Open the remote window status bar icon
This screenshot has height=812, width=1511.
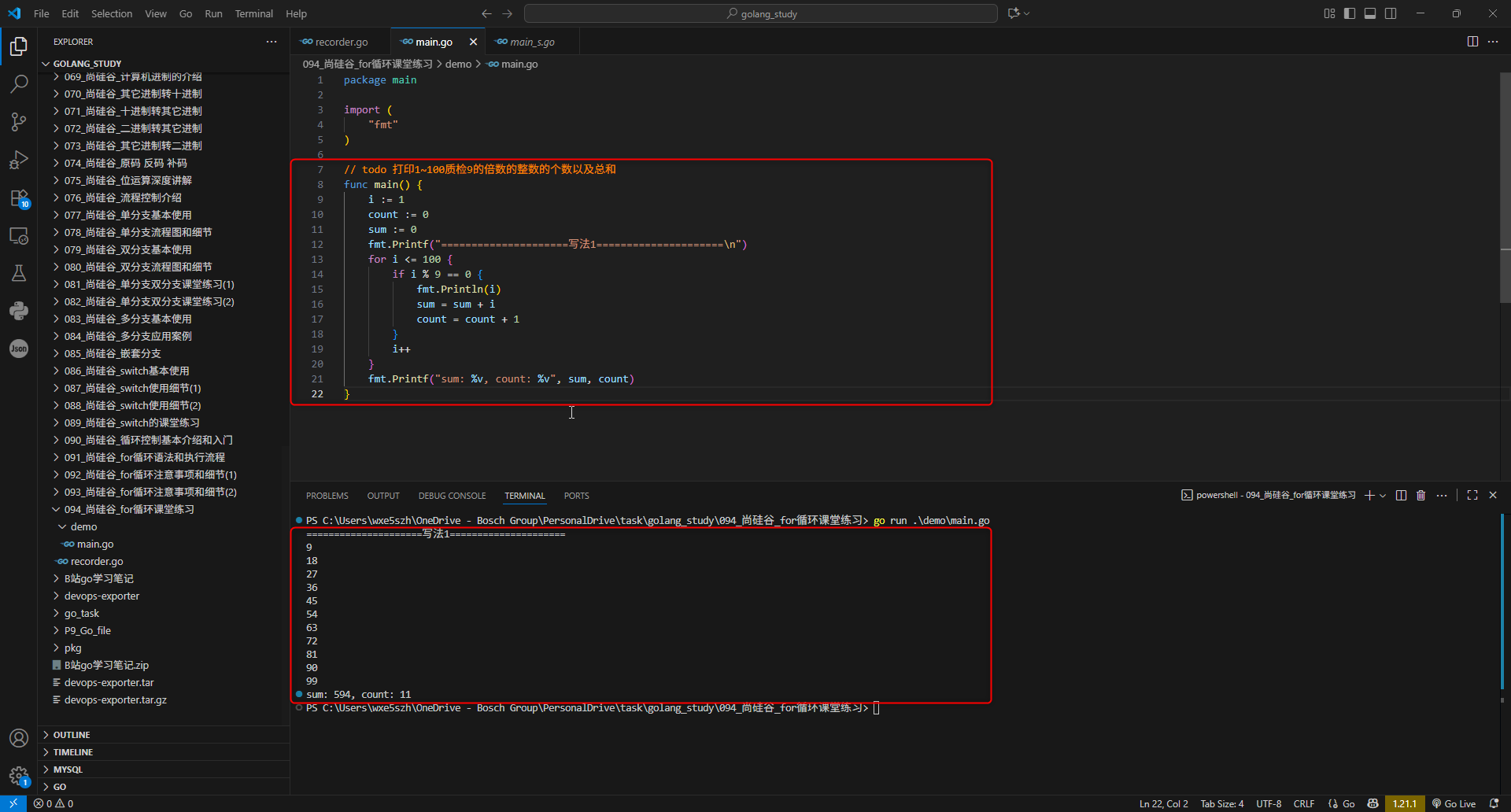[x=13, y=803]
